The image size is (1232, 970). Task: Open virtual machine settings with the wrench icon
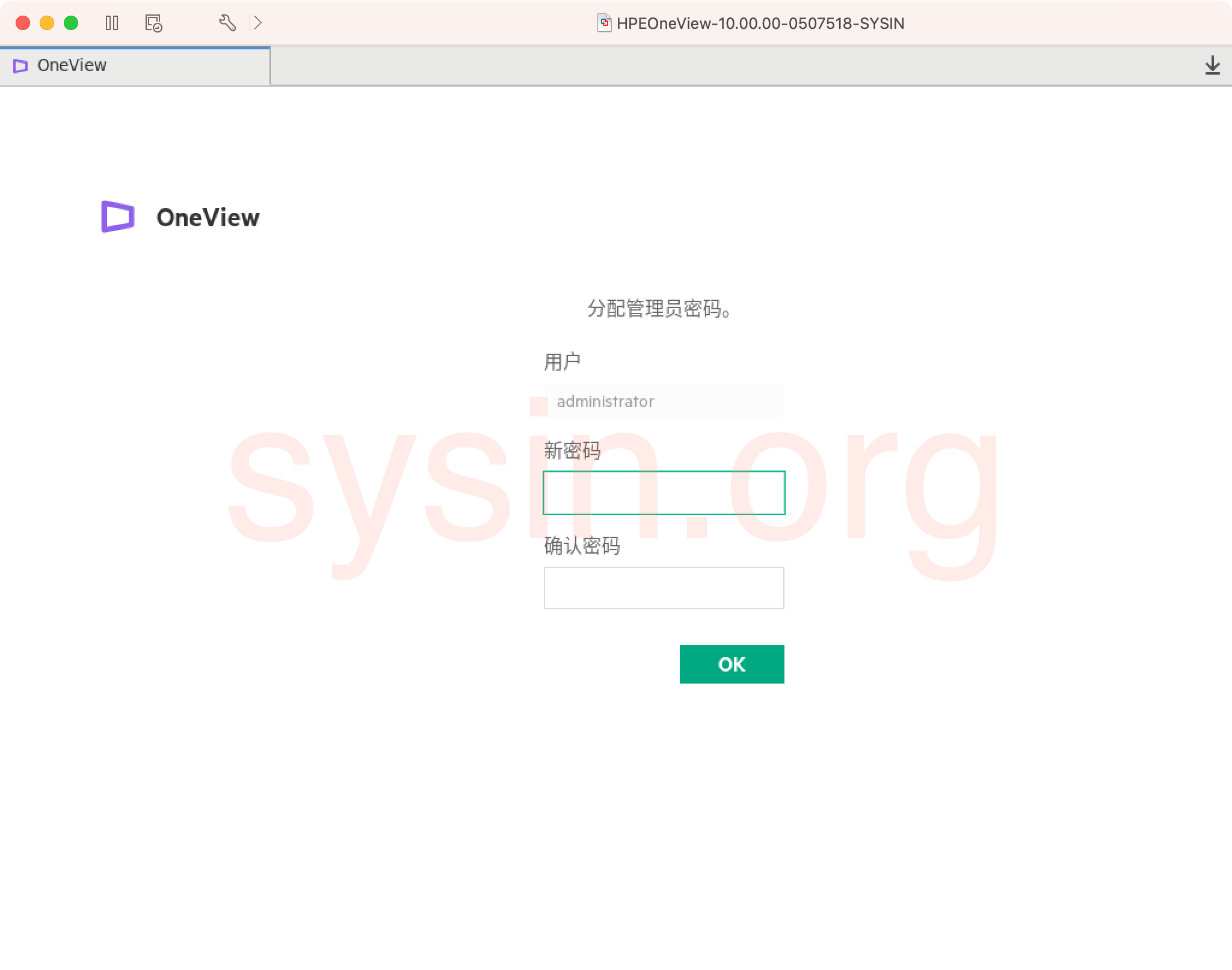coord(227,23)
